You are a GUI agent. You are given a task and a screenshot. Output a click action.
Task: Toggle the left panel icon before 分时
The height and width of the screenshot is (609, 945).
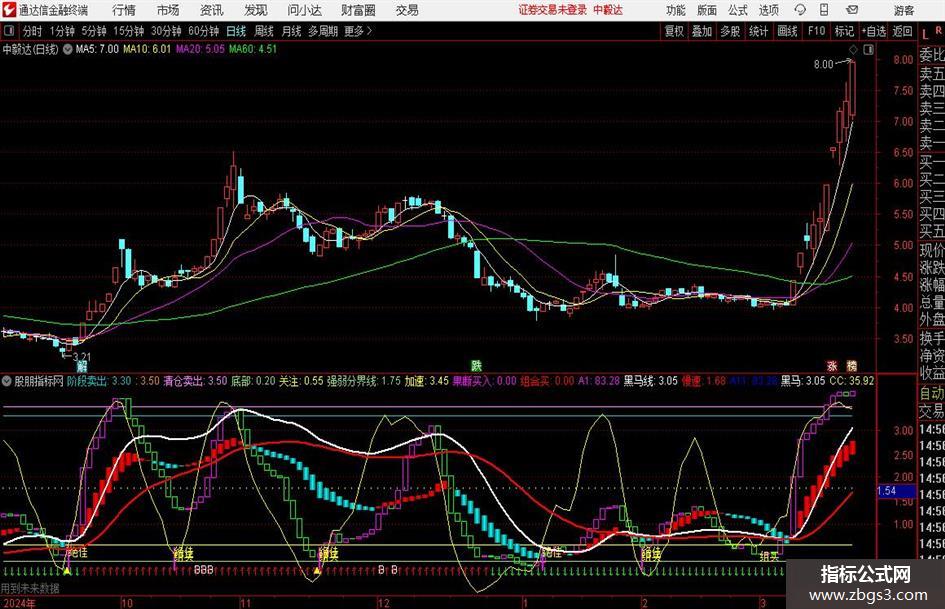(x=8, y=31)
